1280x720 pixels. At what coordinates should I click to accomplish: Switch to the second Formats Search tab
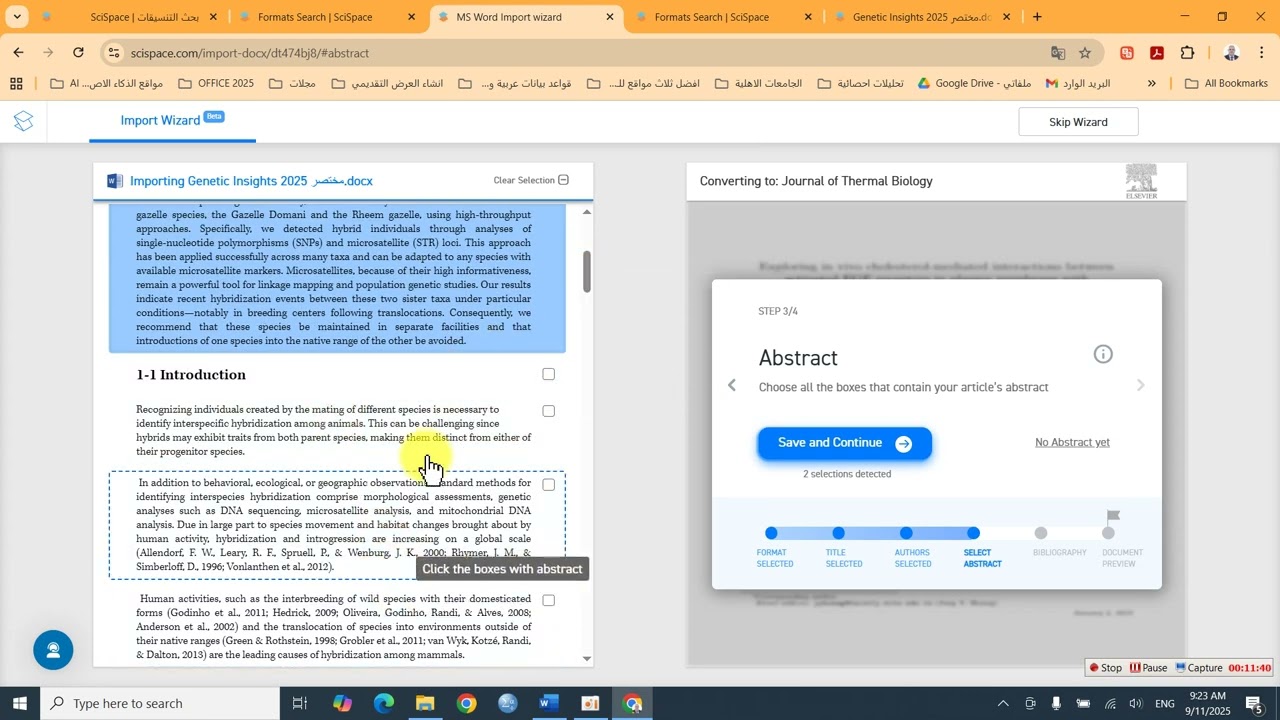click(725, 17)
